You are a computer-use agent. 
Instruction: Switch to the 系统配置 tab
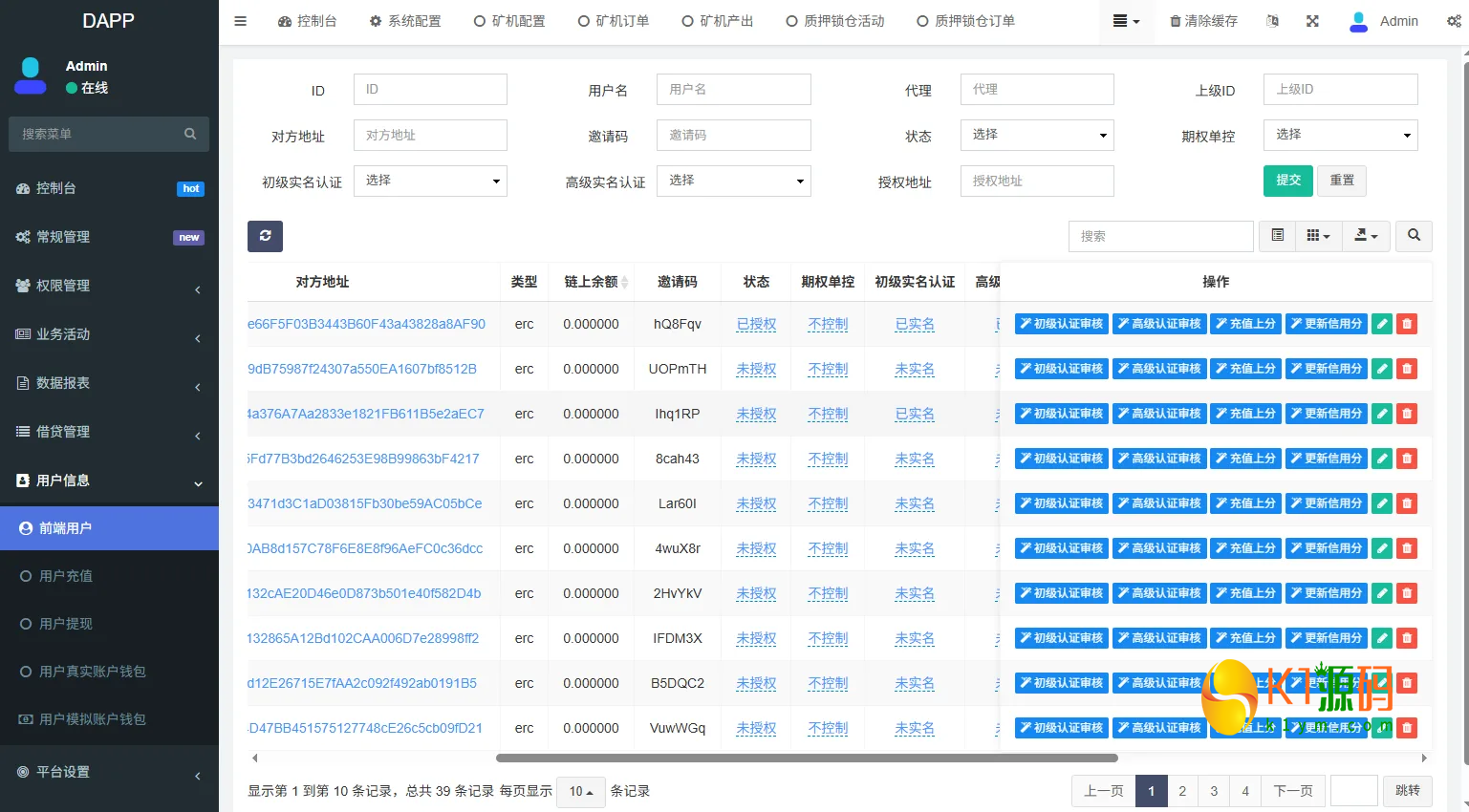pos(405,21)
